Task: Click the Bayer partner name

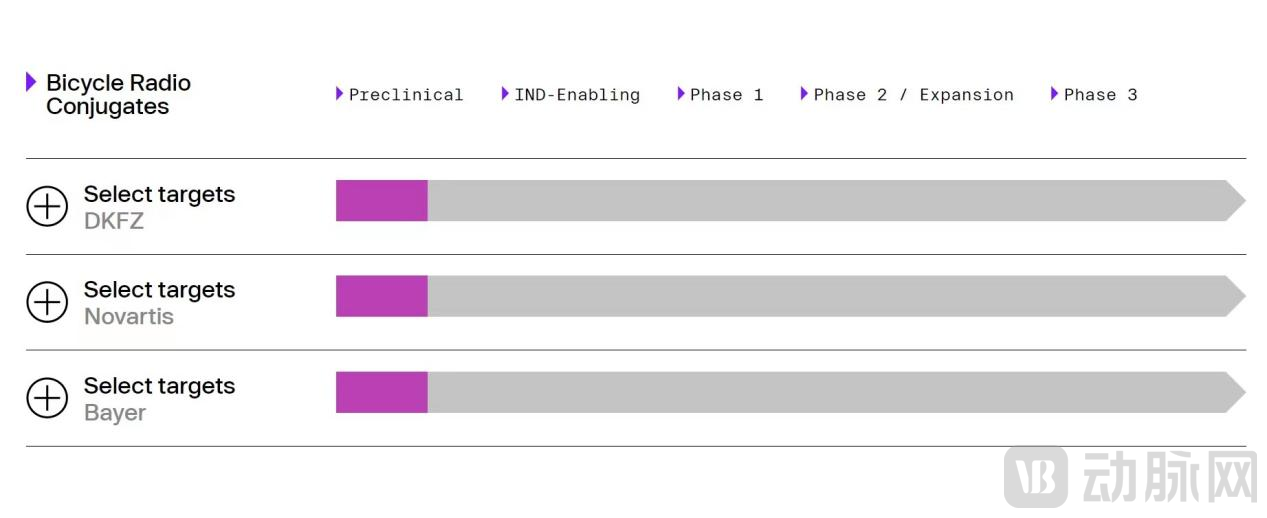Action: tap(115, 413)
